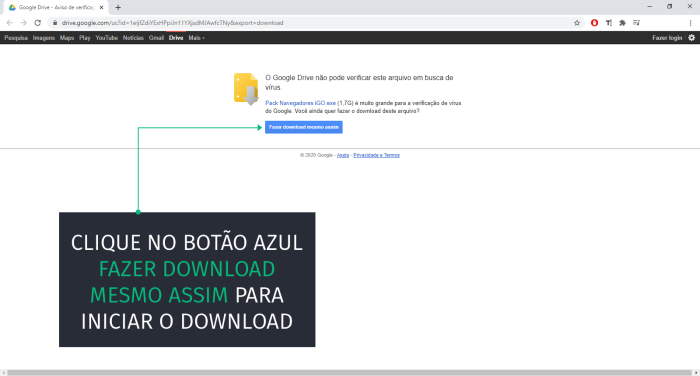Open Imagens in the Google bar
Screen dimensions: 700x376
(44, 38)
